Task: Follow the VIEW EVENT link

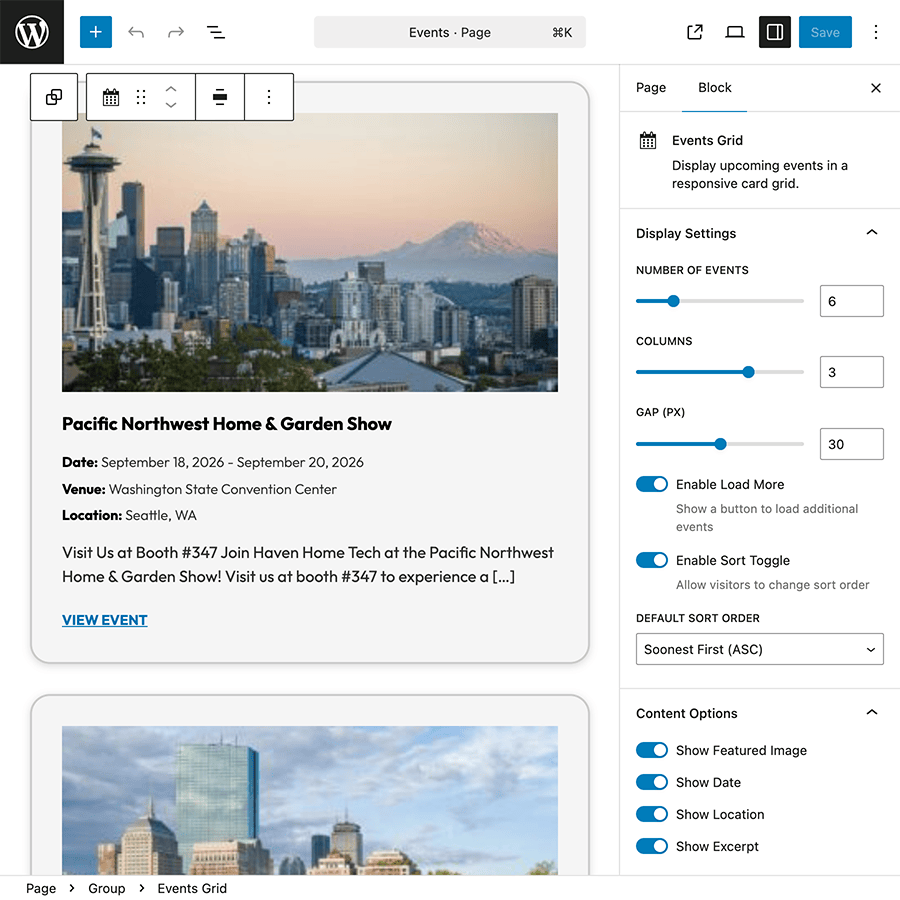Action: tap(104, 620)
